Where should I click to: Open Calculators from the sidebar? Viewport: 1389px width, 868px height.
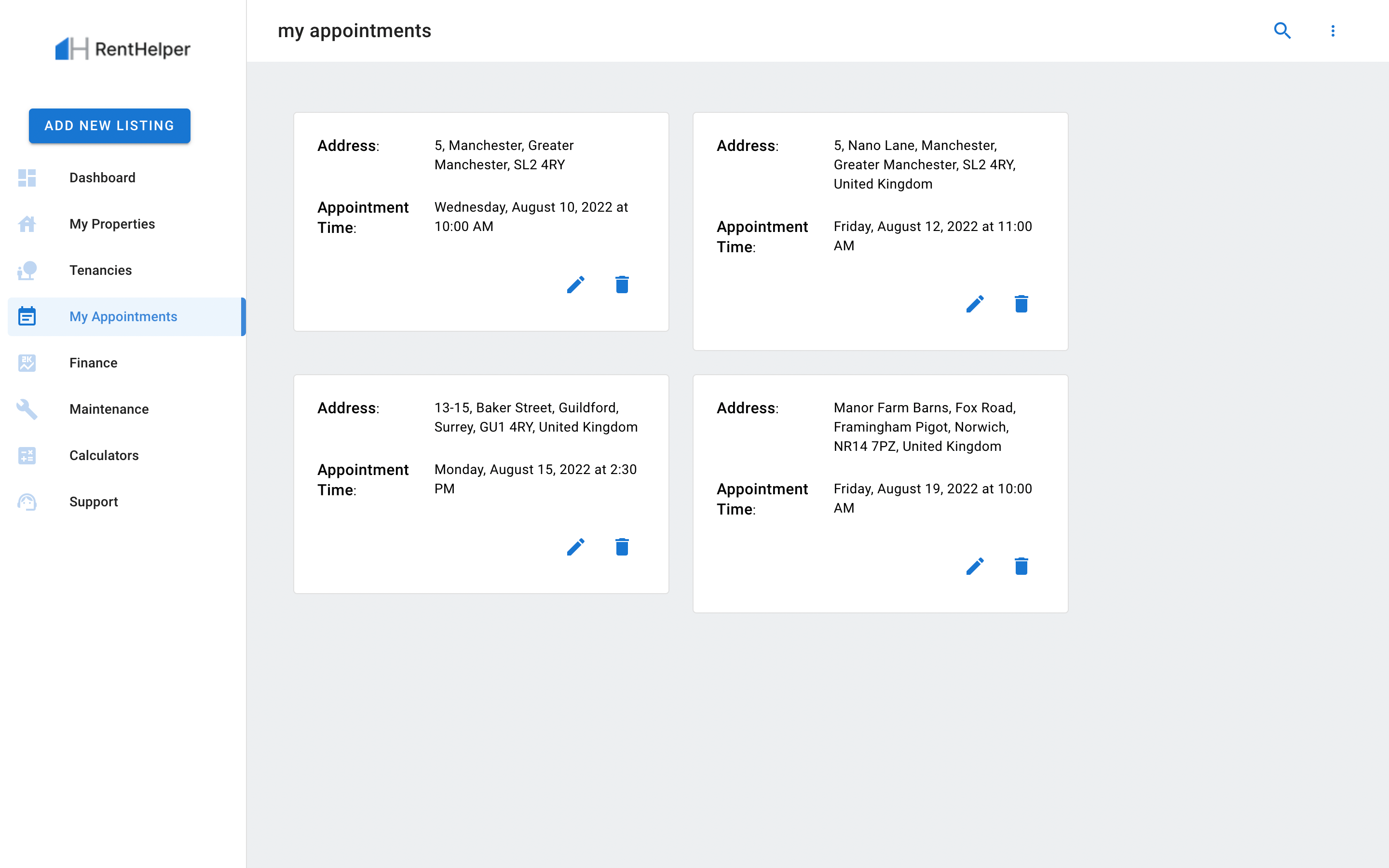click(x=126, y=456)
